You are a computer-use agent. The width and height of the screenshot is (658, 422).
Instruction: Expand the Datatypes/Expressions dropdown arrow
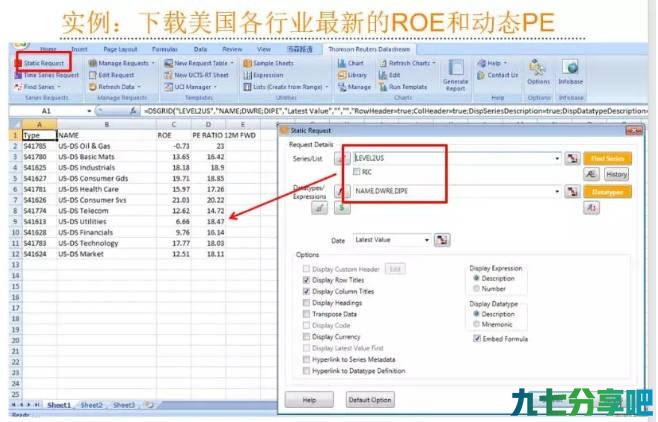point(557,191)
